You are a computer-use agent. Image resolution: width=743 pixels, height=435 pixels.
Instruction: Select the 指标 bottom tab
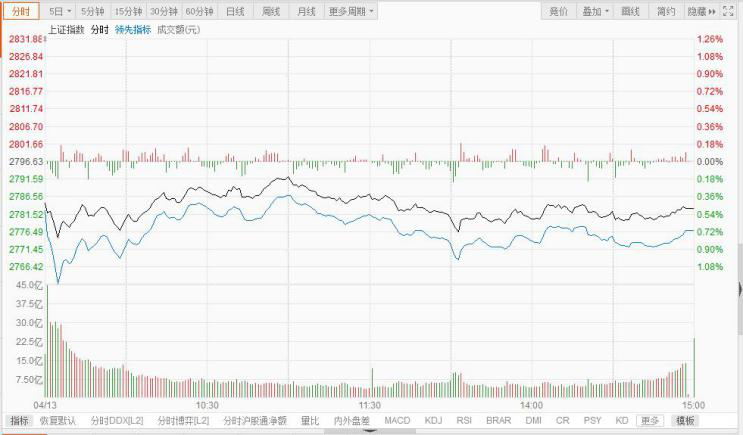pos(19,421)
